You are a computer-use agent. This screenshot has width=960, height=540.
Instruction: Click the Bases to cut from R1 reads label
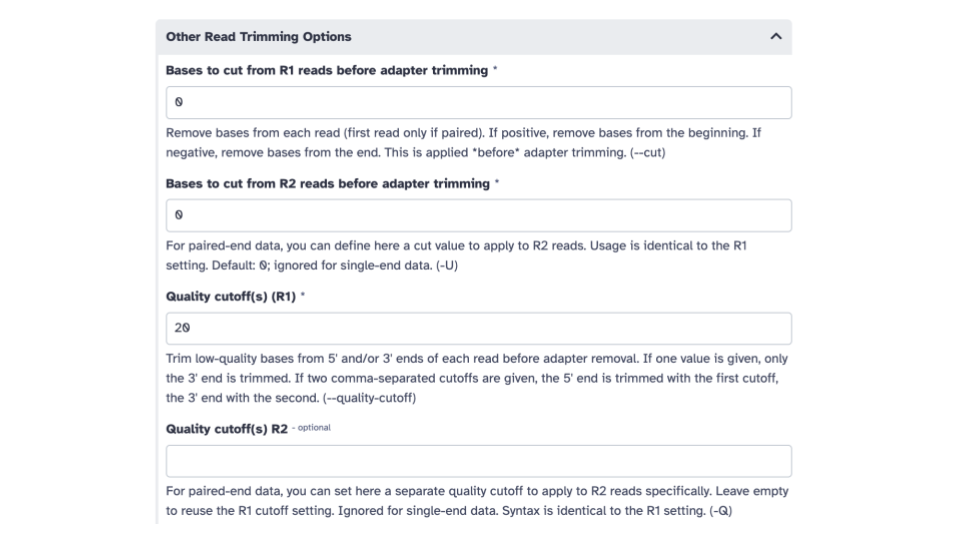click(327, 70)
